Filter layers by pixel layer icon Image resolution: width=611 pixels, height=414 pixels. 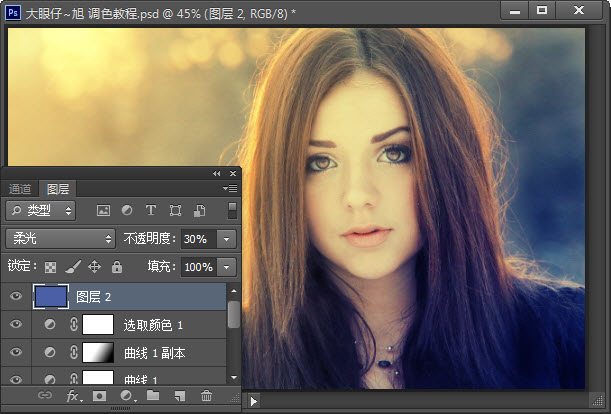[x=102, y=211]
